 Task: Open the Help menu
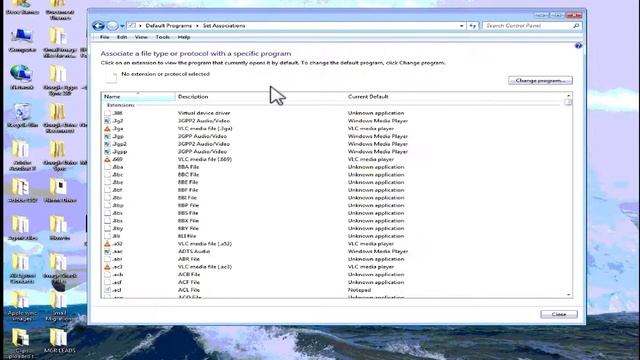click(x=184, y=37)
